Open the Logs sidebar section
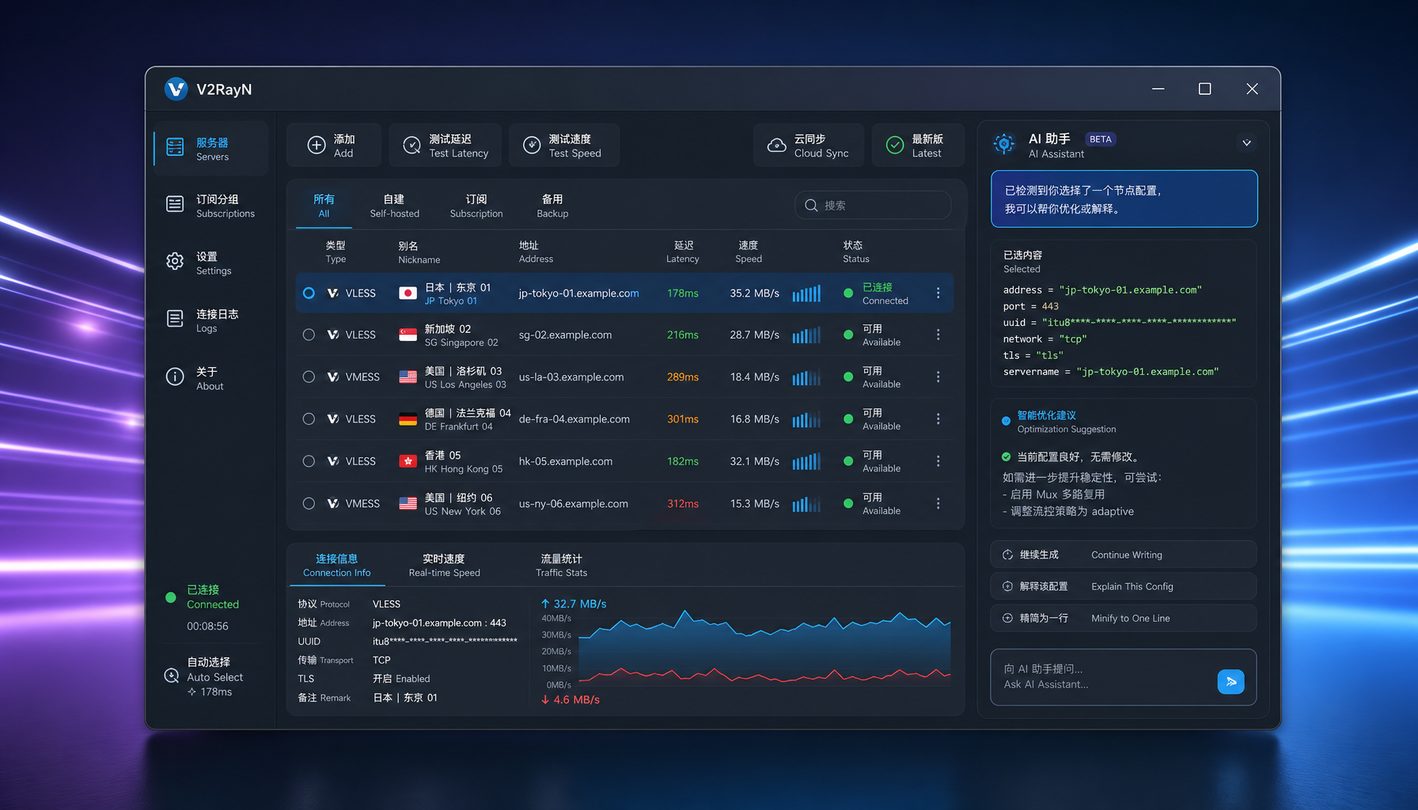1418x810 pixels. click(211, 320)
